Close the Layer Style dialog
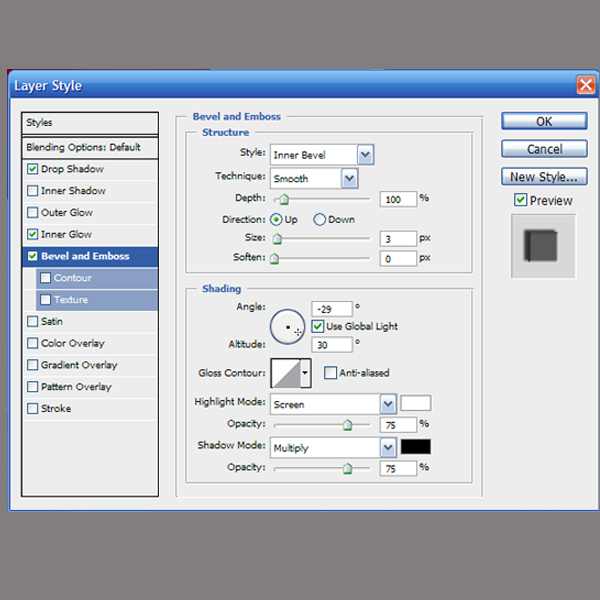The height and width of the screenshot is (600, 600). pyautogui.click(x=586, y=86)
